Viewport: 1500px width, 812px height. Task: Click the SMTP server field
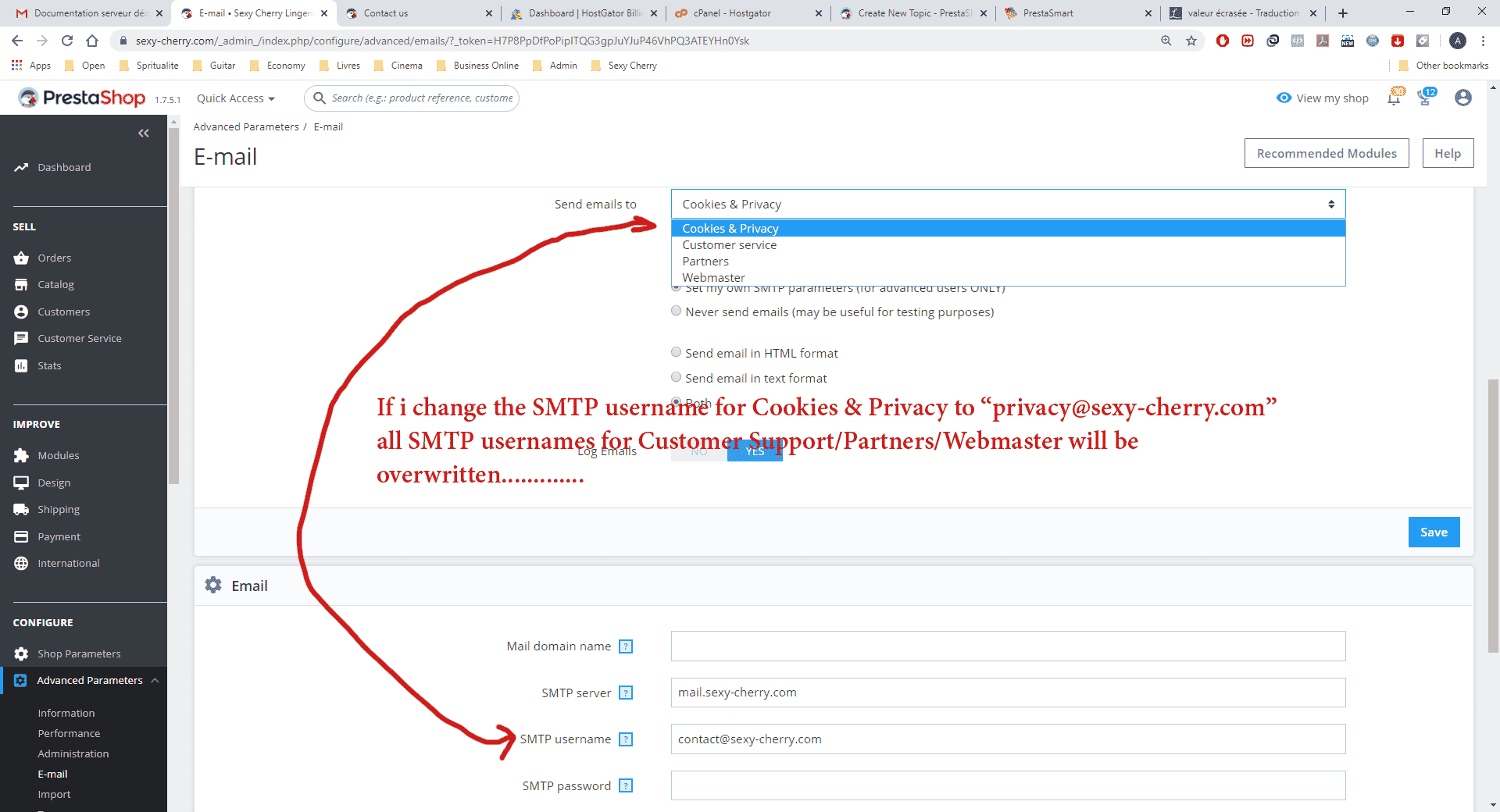tap(1008, 693)
